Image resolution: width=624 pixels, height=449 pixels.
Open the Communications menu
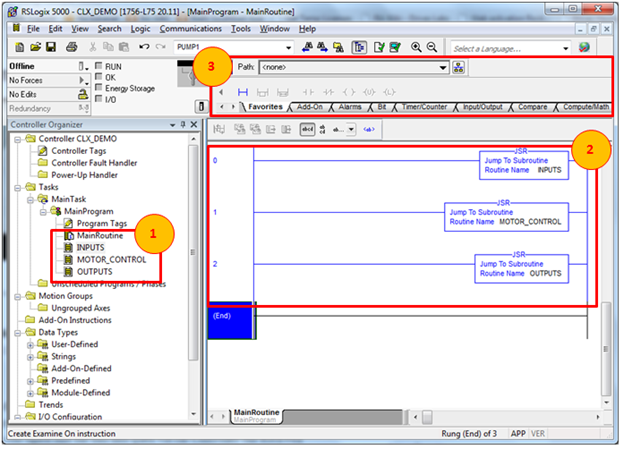tap(190, 29)
